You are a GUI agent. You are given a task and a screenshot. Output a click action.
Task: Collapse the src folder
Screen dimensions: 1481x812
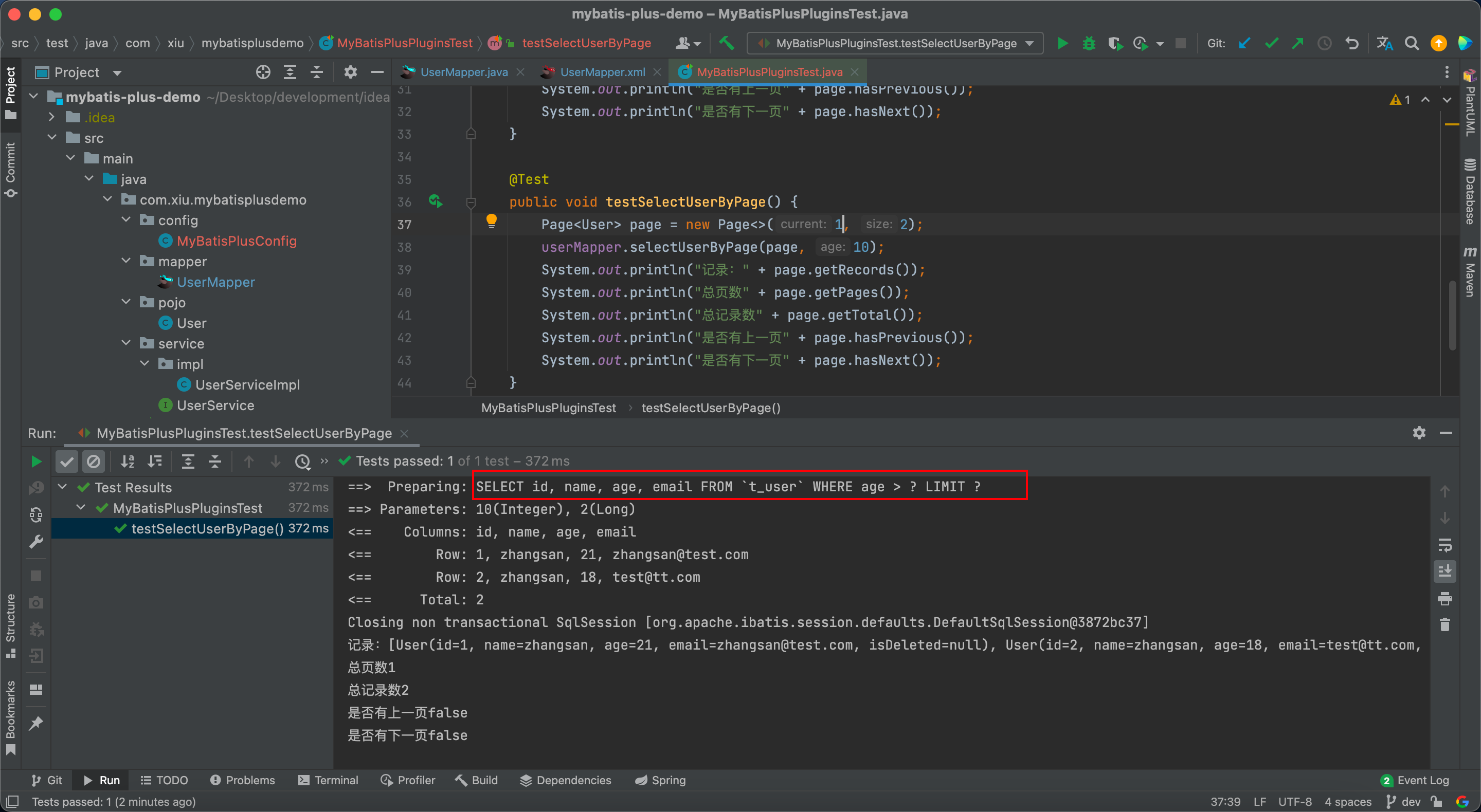[52, 138]
